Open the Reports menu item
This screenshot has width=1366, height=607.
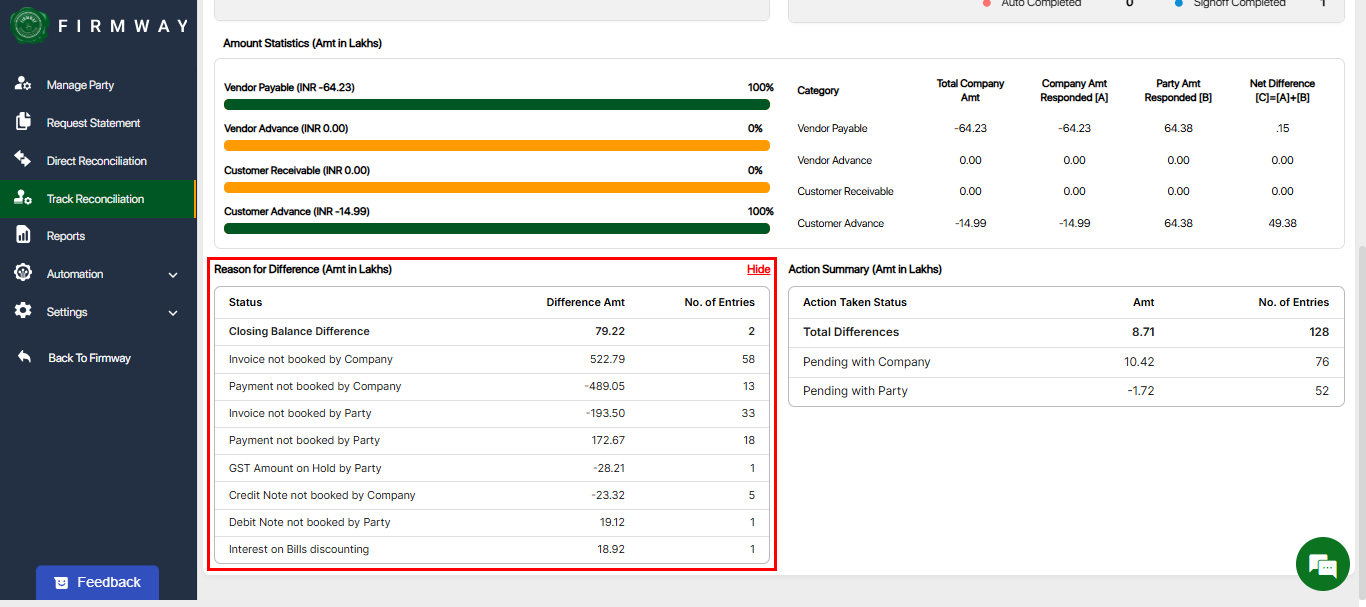(x=66, y=236)
